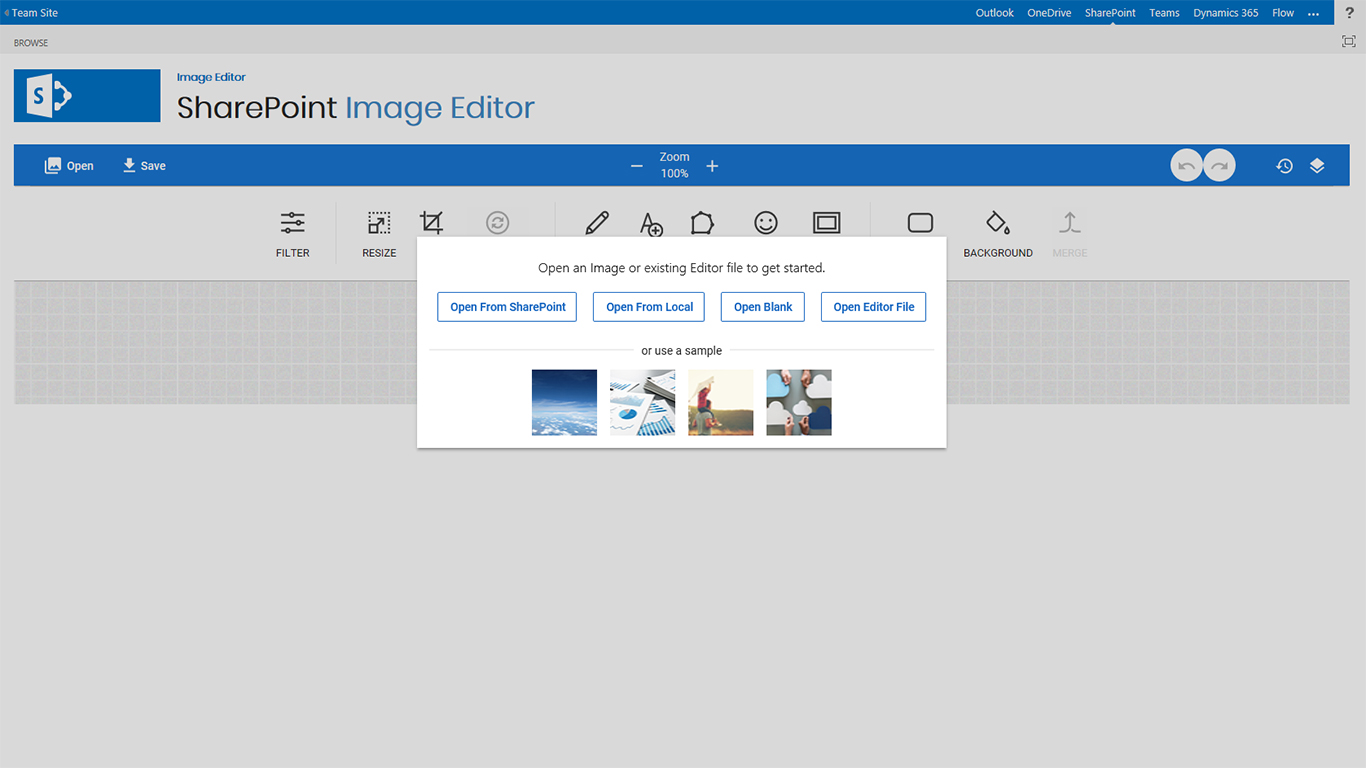Click the Zoom 100% label

(x=675, y=165)
